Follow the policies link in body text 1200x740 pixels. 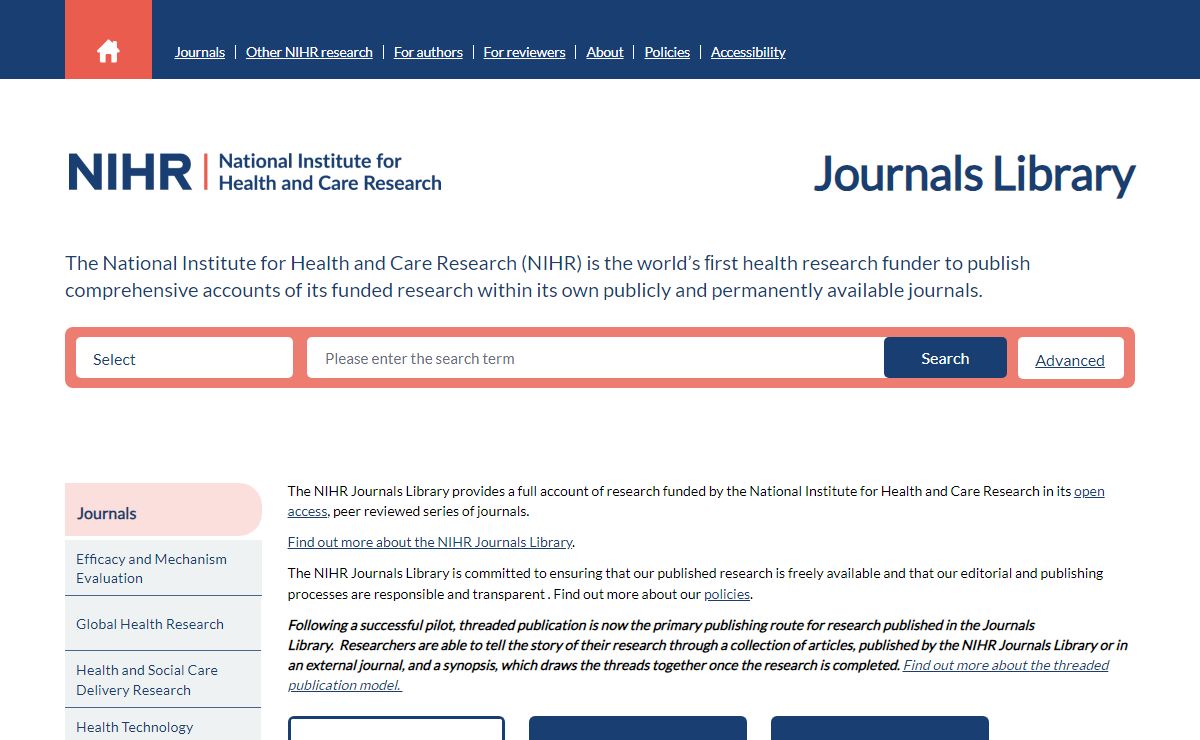click(x=727, y=594)
